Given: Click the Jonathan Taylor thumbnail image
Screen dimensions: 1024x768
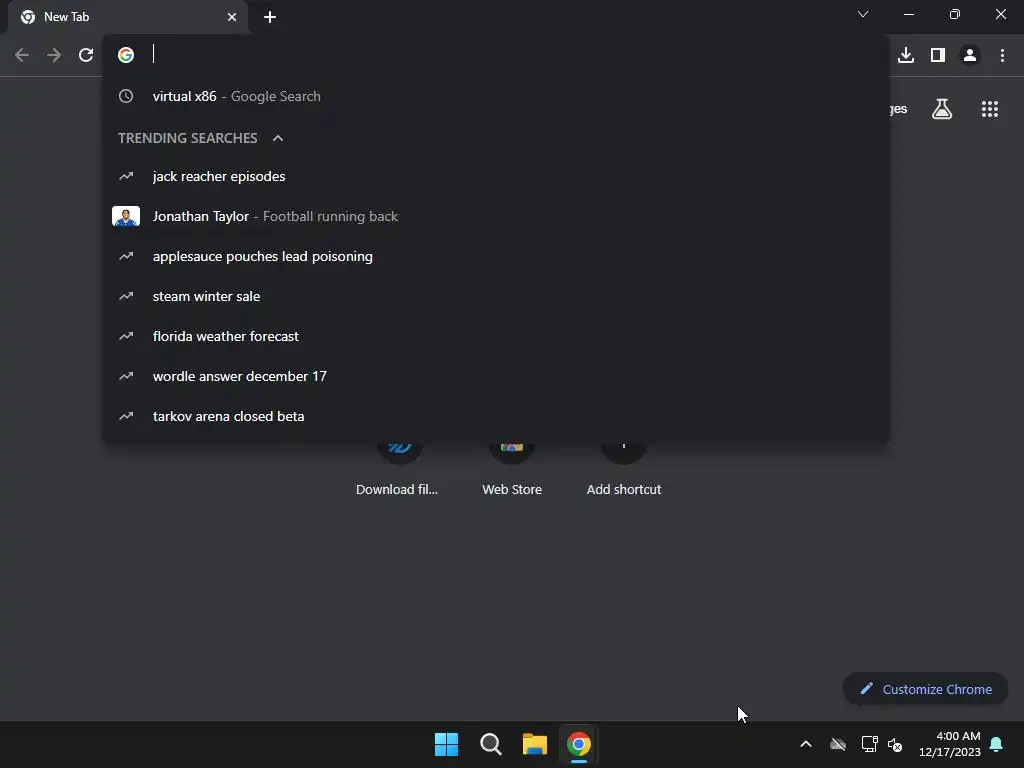Looking at the screenshot, I should (126, 216).
